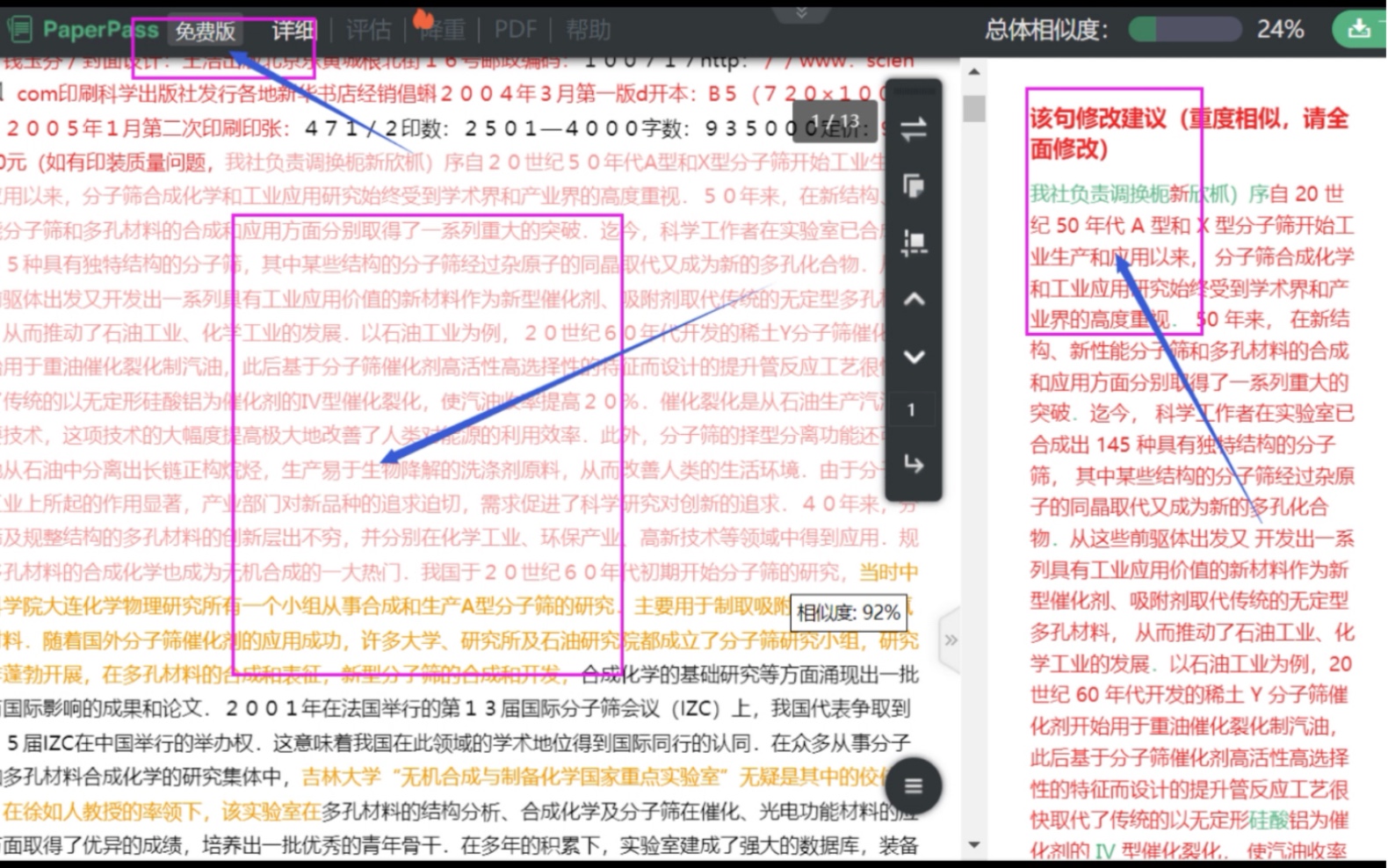Open the 帮助 menu
This screenshot has height=868, width=1388.
tap(588, 31)
